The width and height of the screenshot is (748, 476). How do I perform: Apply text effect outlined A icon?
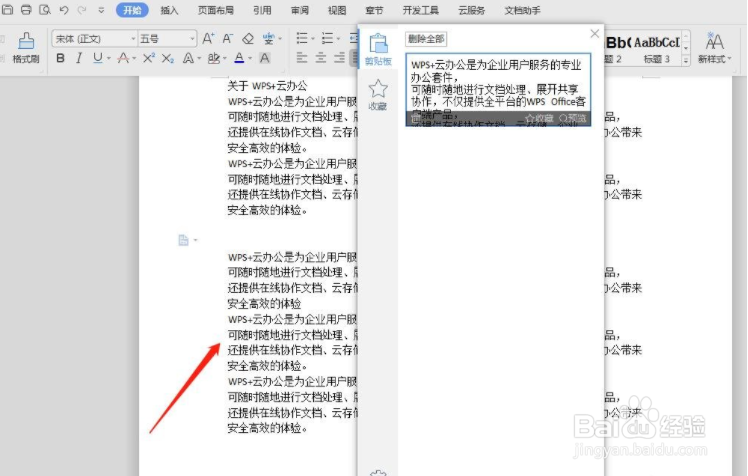188,58
